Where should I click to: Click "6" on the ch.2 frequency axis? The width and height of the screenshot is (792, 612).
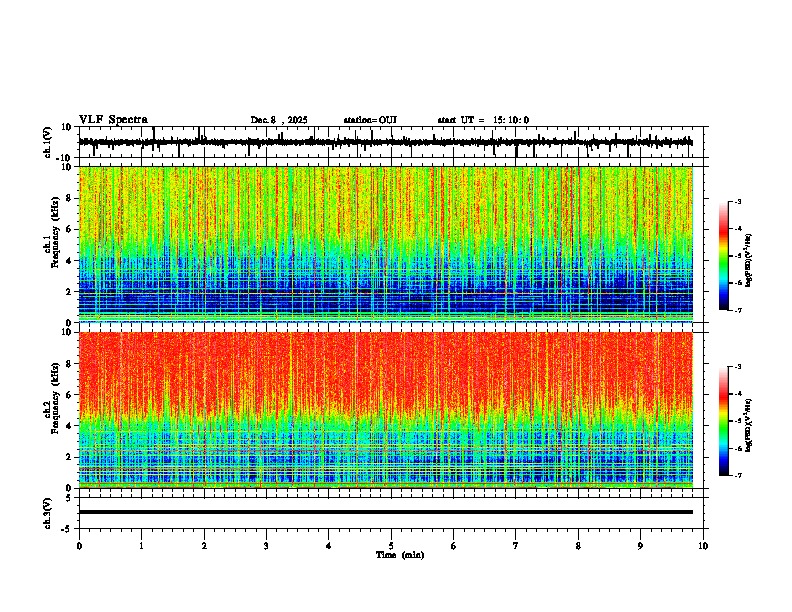[x=70, y=395]
